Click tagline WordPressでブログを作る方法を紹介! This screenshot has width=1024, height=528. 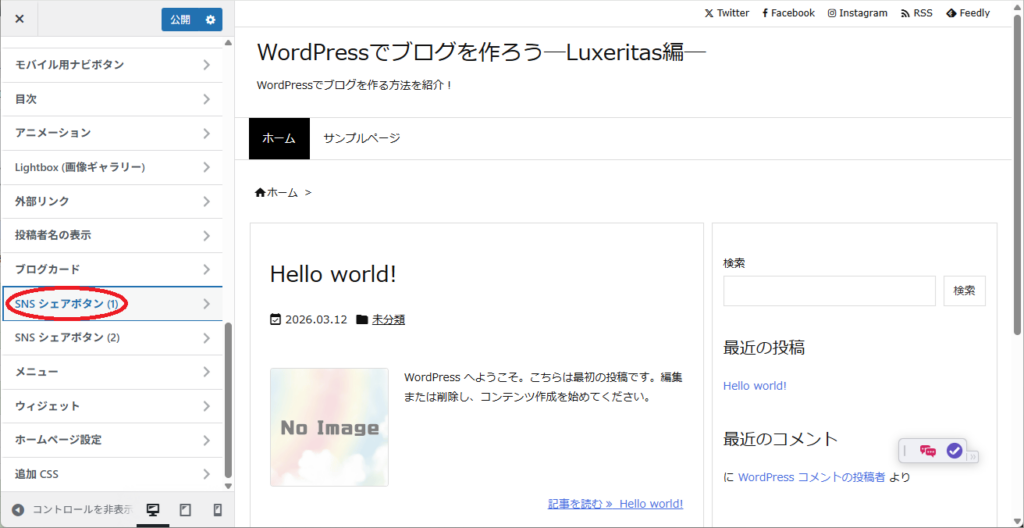pos(355,86)
